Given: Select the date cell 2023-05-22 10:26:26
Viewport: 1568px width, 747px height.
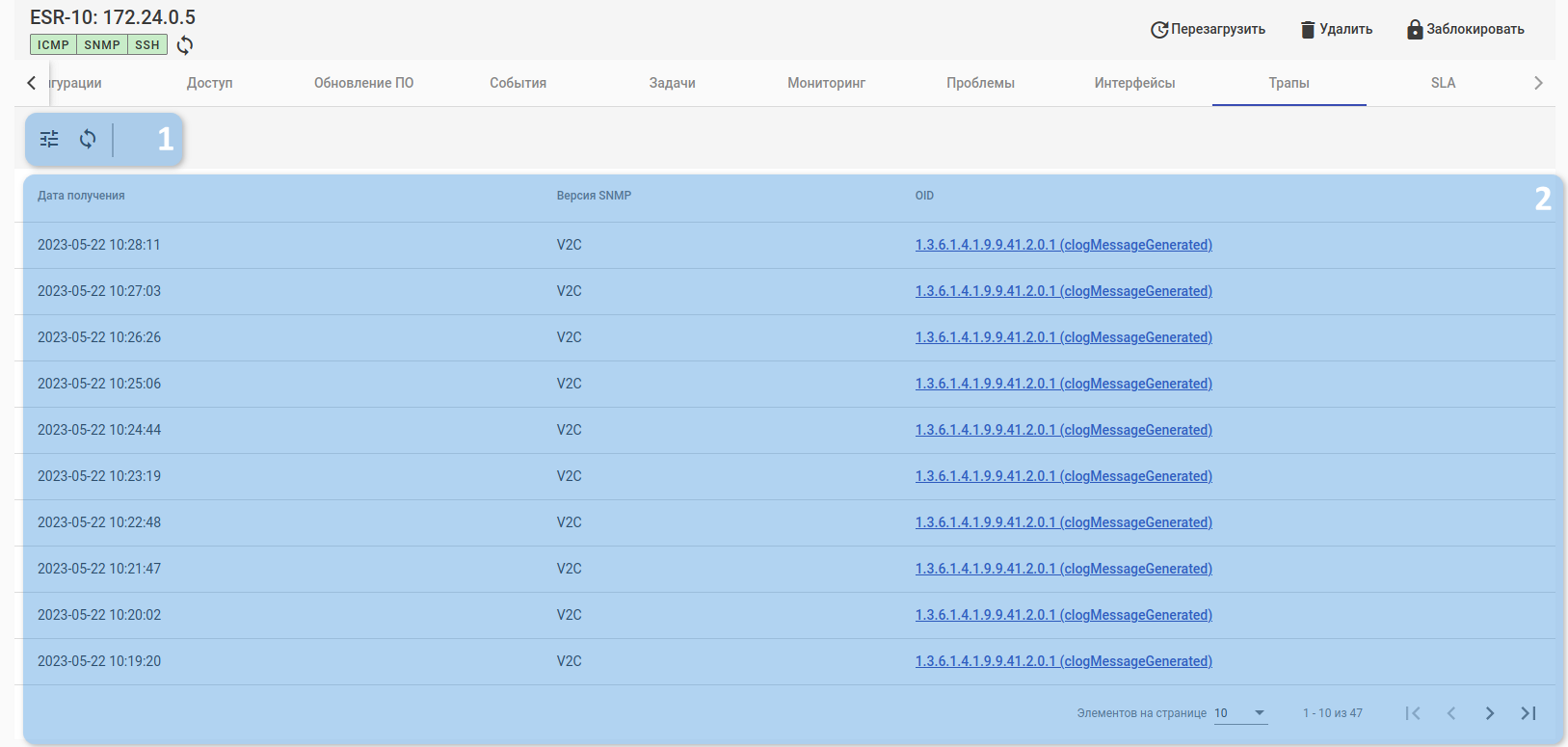Looking at the screenshot, I should pos(99,337).
